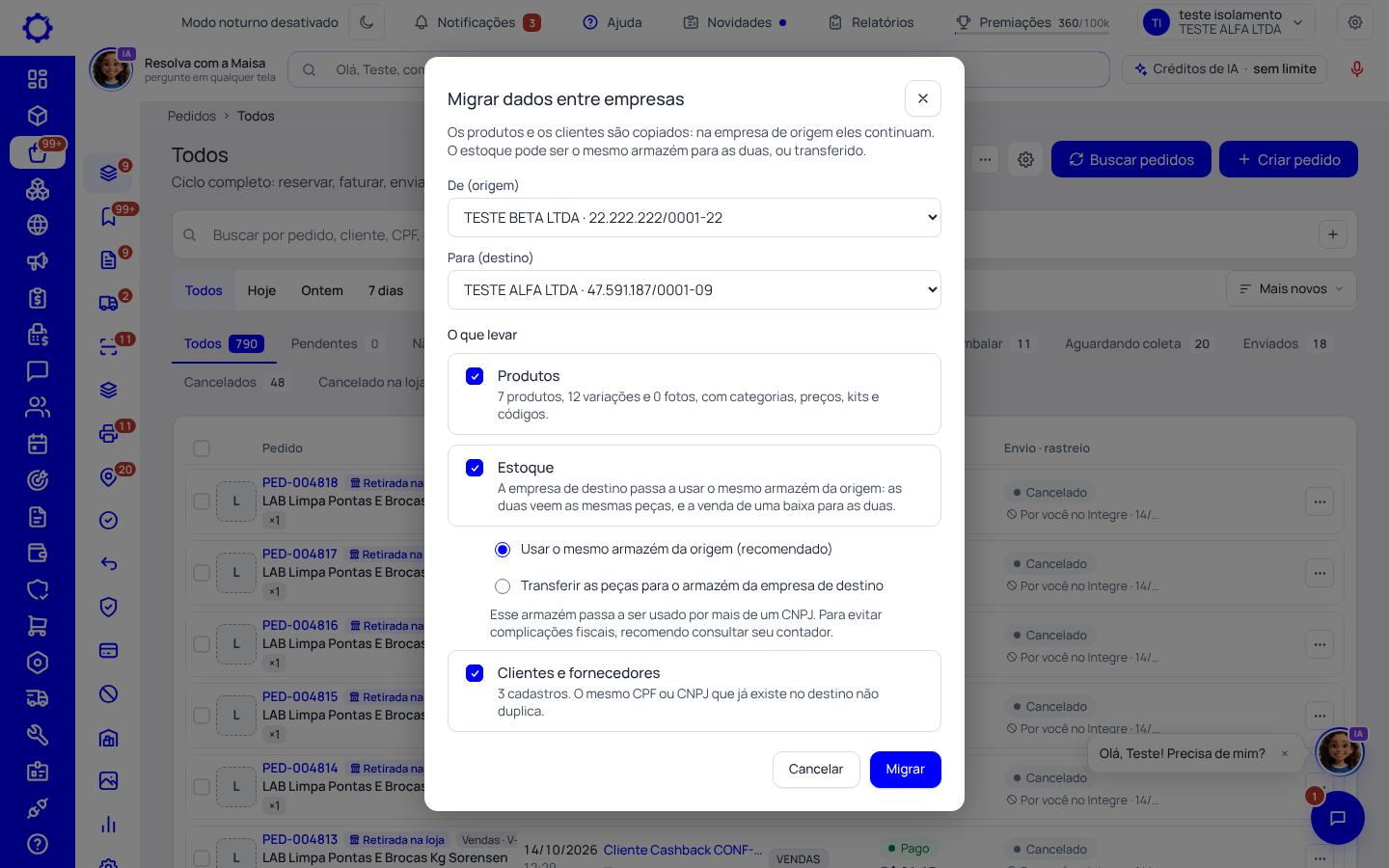Uncheck the Estoque checkbox
Image resolution: width=1389 pixels, height=868 pixels.
[x=475, y=468]
